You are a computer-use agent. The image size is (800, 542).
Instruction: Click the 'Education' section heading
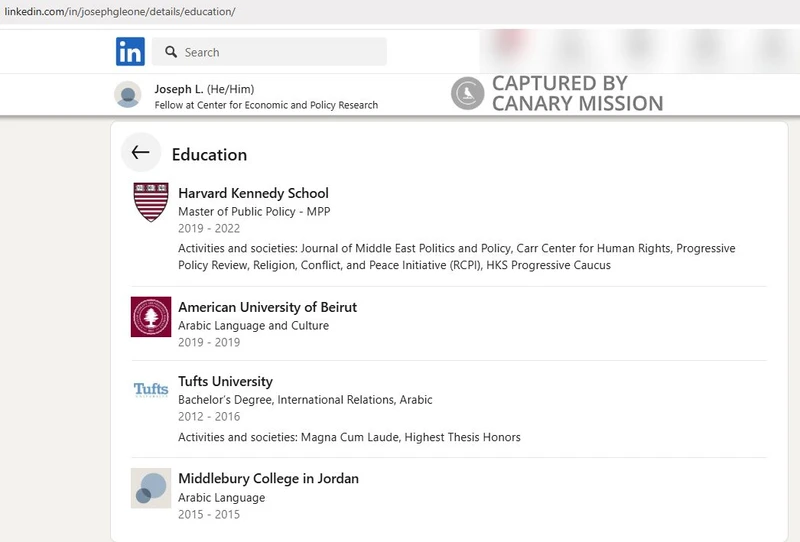pyautogui.click(x=209, y=155)
